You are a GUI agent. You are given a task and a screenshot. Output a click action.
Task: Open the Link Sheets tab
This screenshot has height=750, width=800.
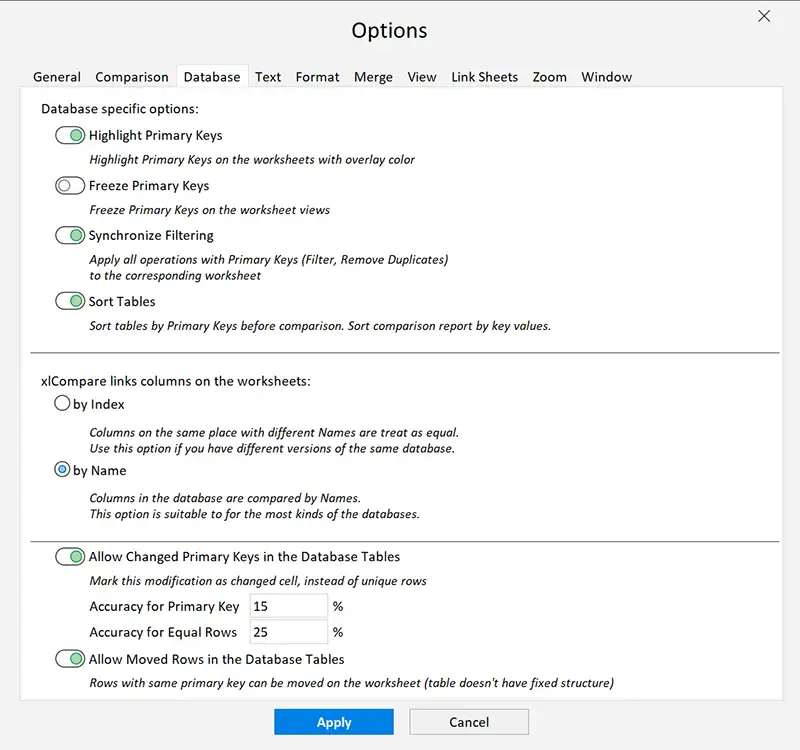tap(484, 77)
